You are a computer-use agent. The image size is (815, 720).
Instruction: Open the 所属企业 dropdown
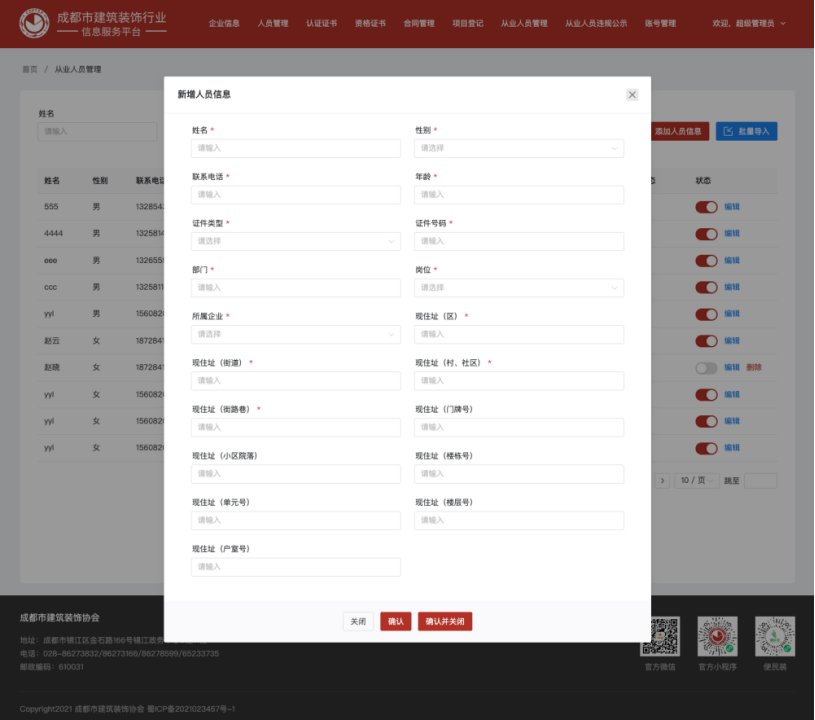click(x=296, y=334)
